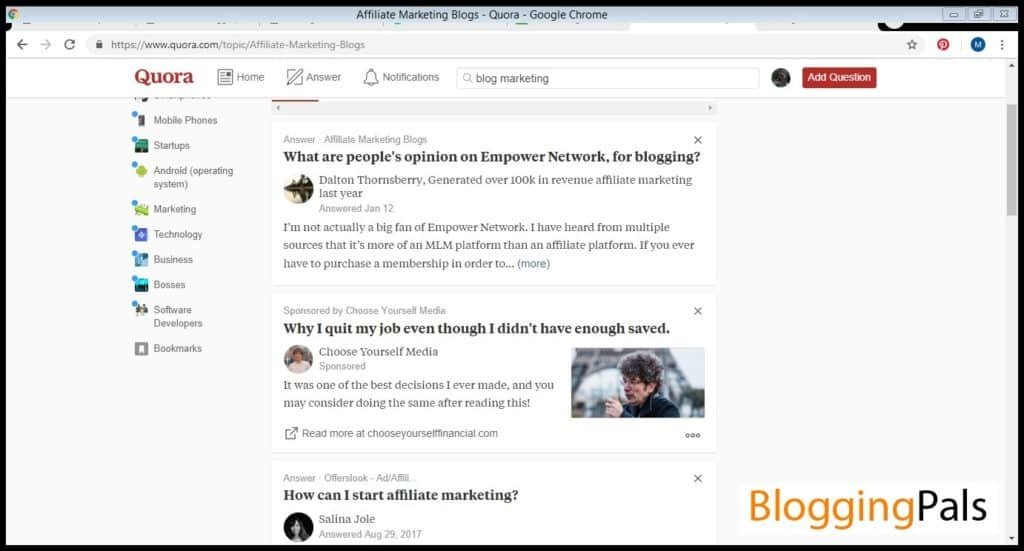Click the Add Question button
Screen dimensions: 1024x551
point(839,77)
